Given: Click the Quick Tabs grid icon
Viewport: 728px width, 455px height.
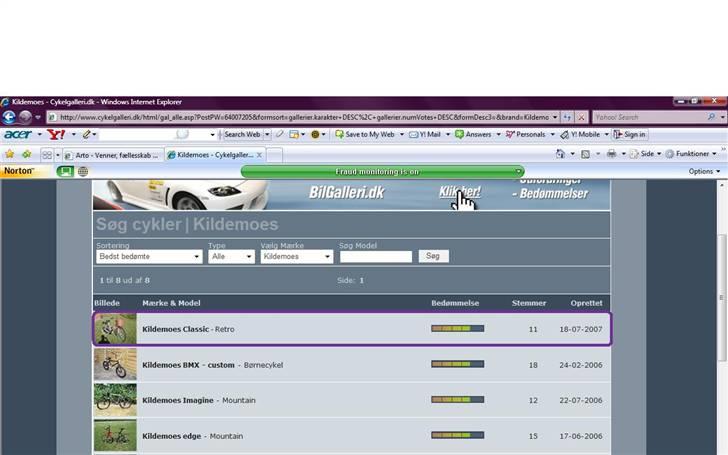Looking at the screenshot, I should click(x=47, y=155).
